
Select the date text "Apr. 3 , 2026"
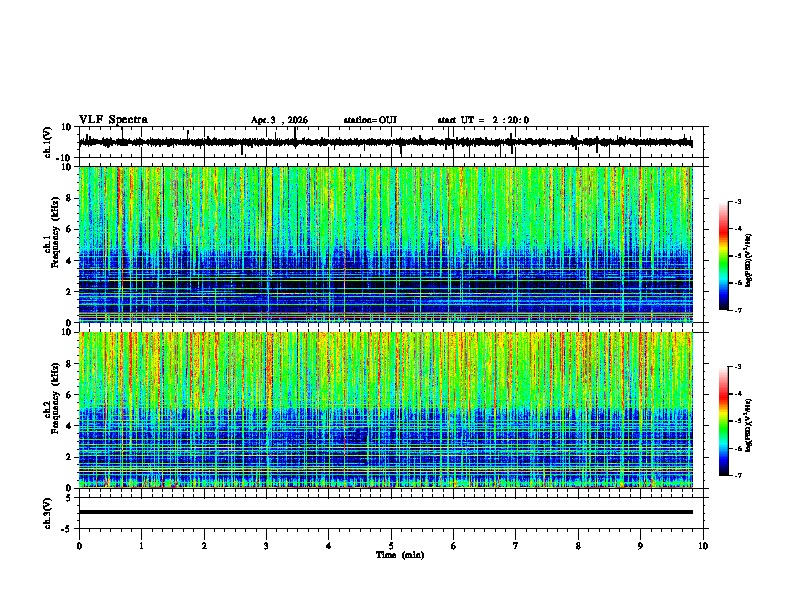(x=279, y=120)
